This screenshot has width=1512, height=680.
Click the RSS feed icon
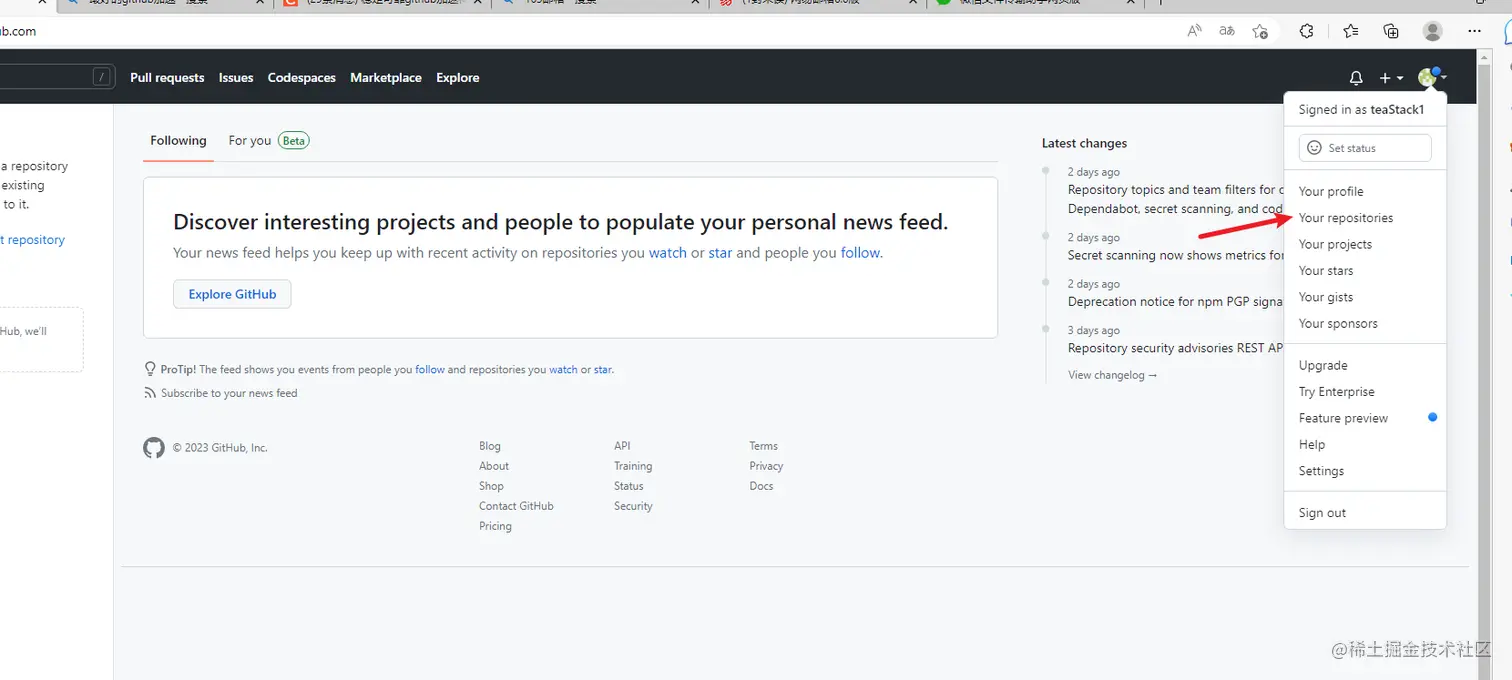(150, 393)
